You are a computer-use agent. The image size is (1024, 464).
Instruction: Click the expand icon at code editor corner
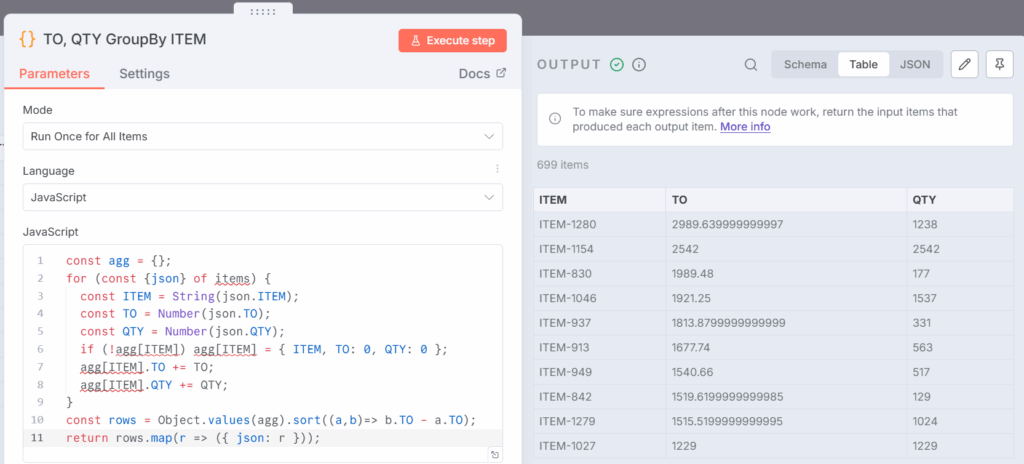(x=495, y=455)
